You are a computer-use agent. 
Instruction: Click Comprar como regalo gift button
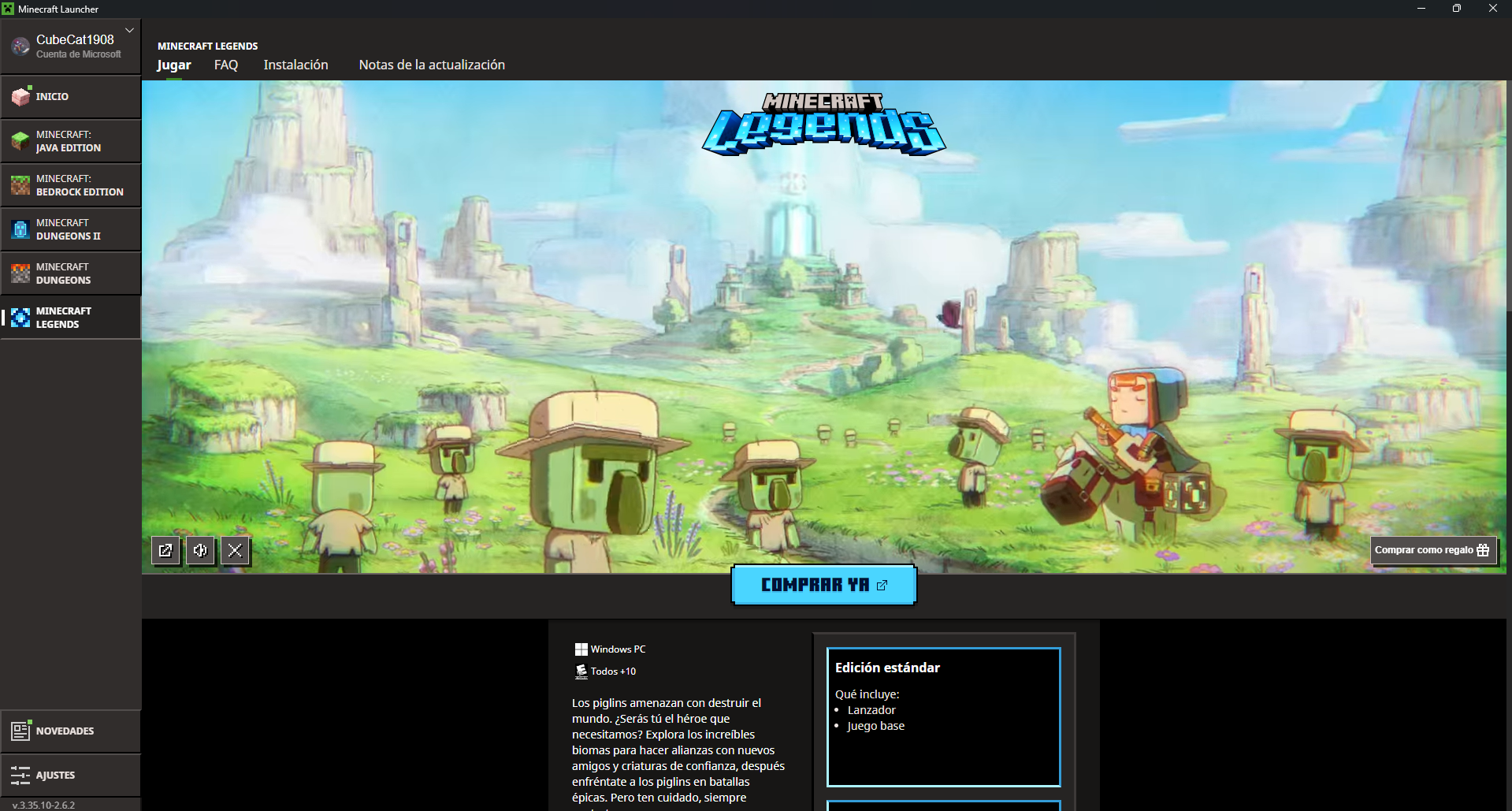[x=1432, y=550]
